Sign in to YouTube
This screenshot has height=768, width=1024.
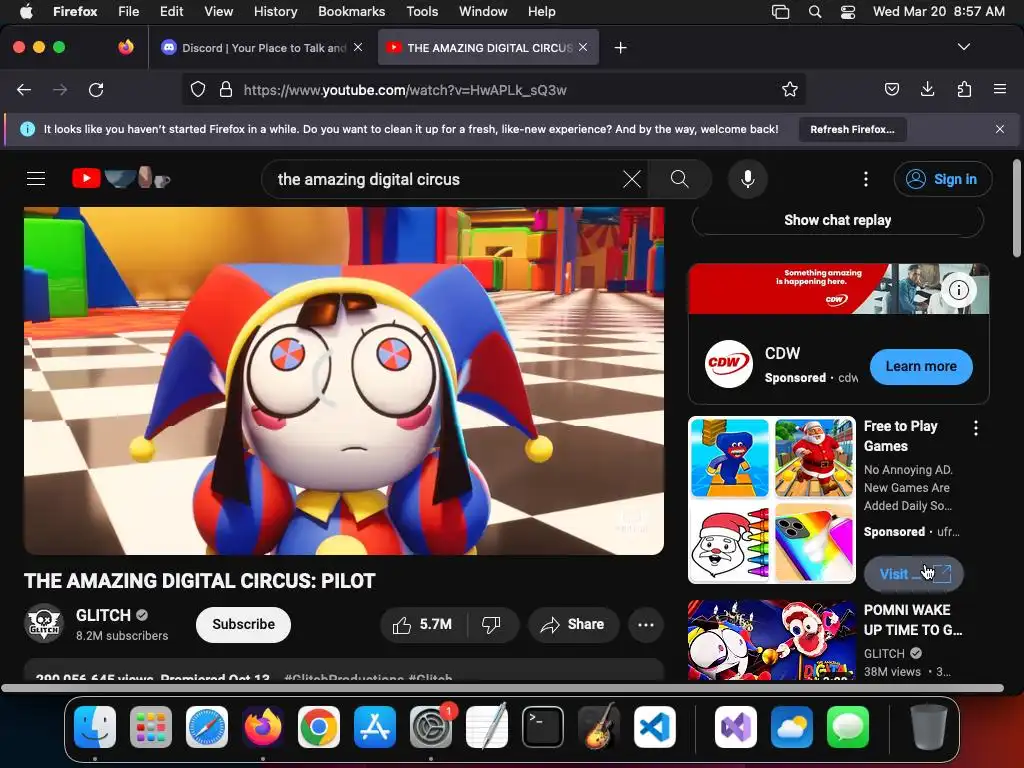[943, 179]
